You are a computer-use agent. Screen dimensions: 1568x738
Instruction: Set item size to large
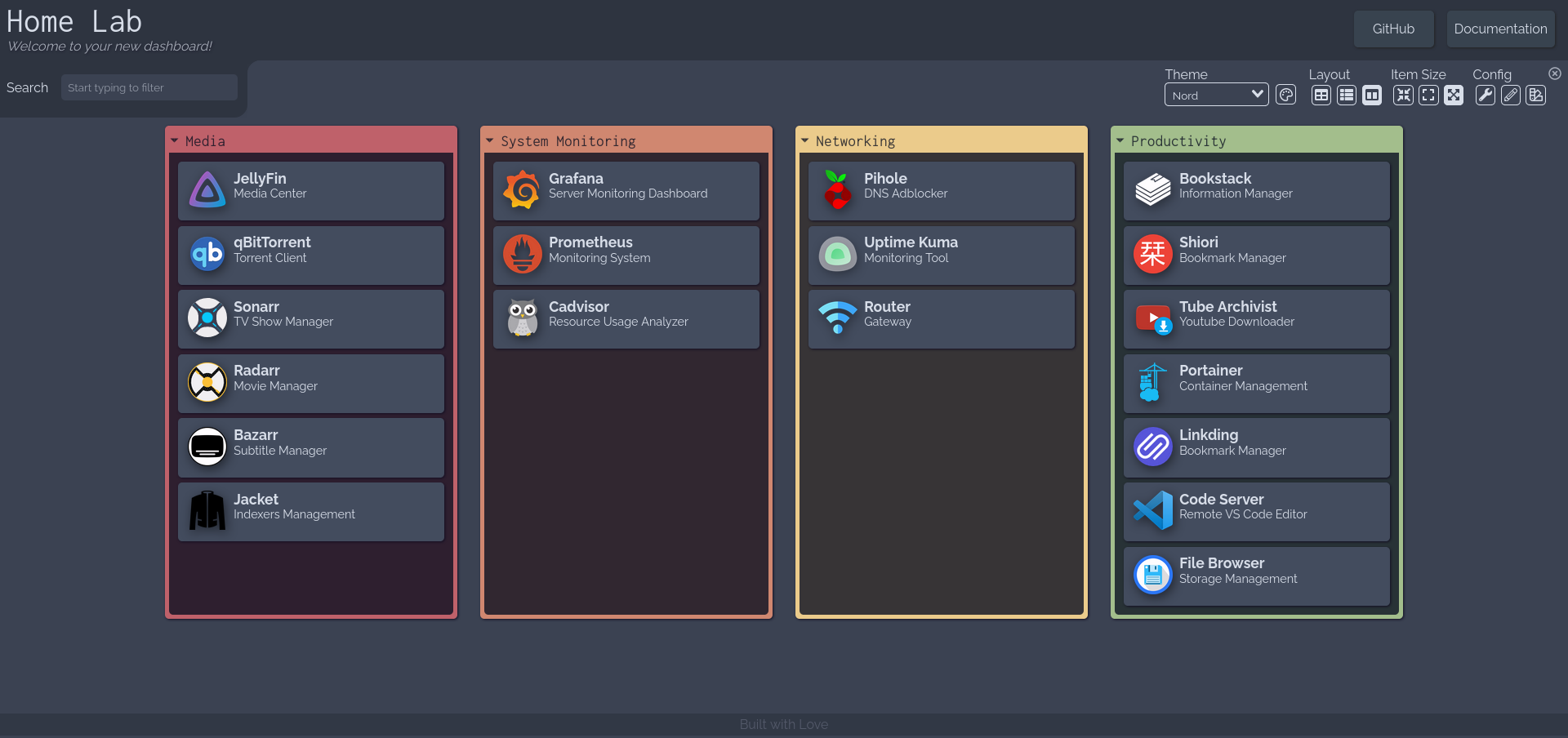click(1454, 96)
